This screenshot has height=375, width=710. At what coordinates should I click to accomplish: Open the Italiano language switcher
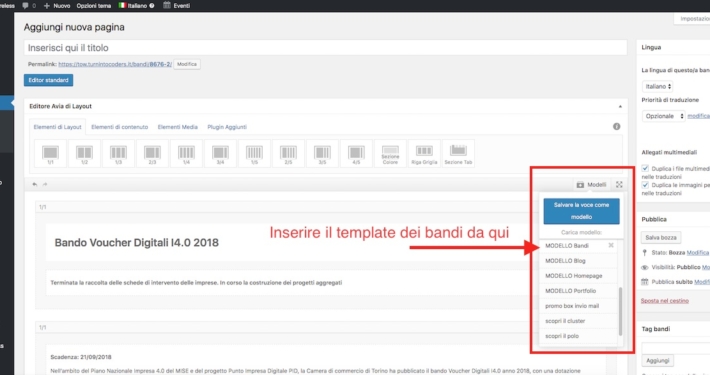[x=136, y=5]
